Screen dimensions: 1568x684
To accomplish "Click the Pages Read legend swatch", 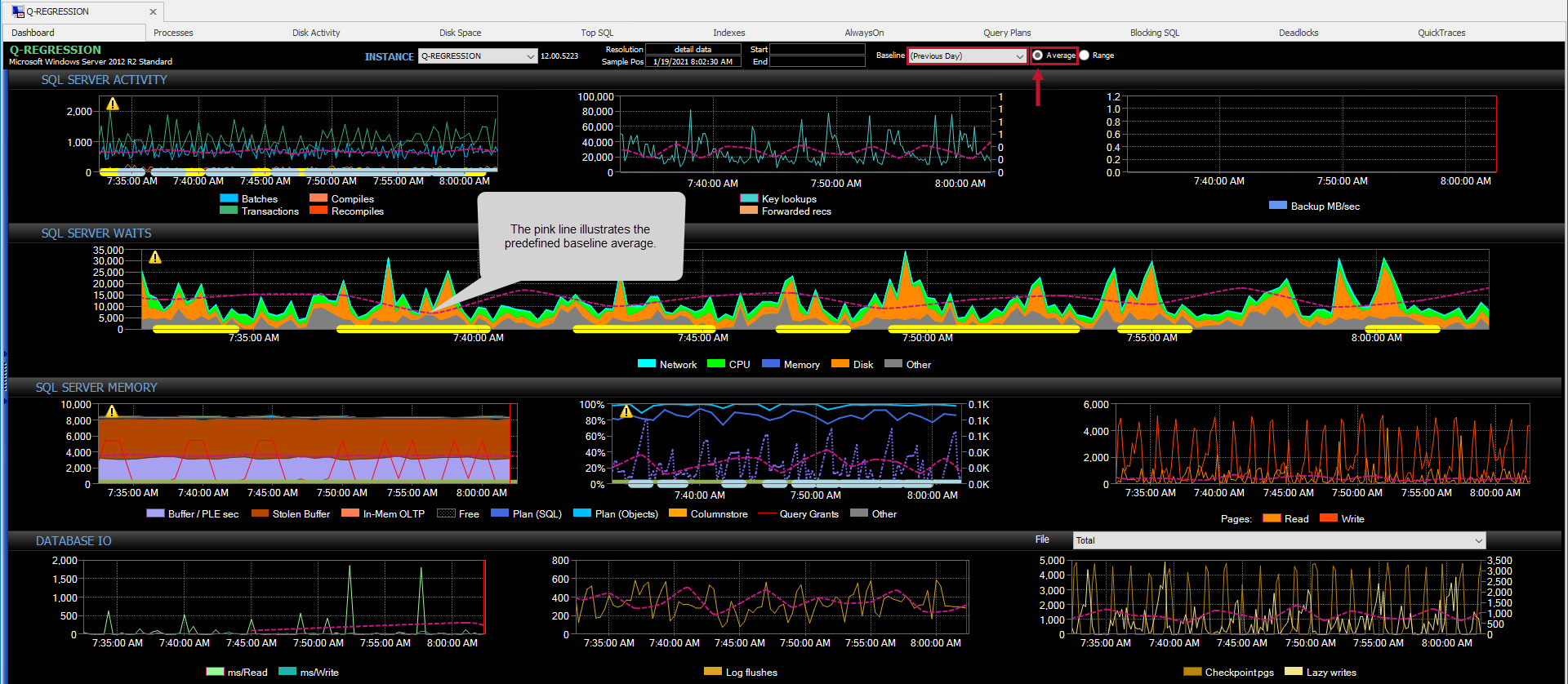I will click(x=1272, y=518).
